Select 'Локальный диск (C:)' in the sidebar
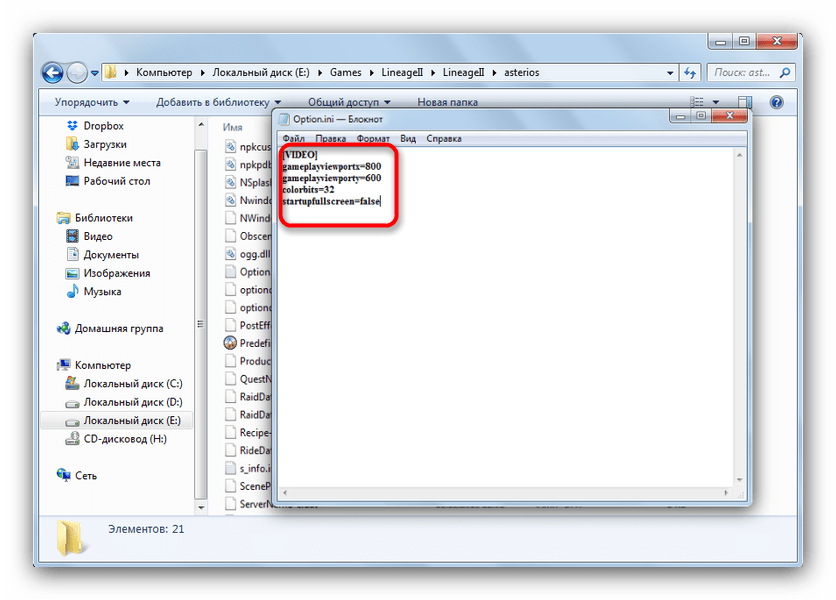Screen dimensions: 836x600 (x=124, y=383)
